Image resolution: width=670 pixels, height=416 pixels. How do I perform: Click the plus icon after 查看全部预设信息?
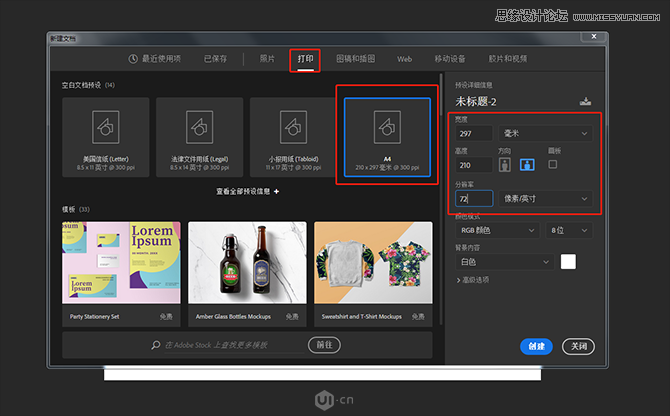tap(276, 191)
